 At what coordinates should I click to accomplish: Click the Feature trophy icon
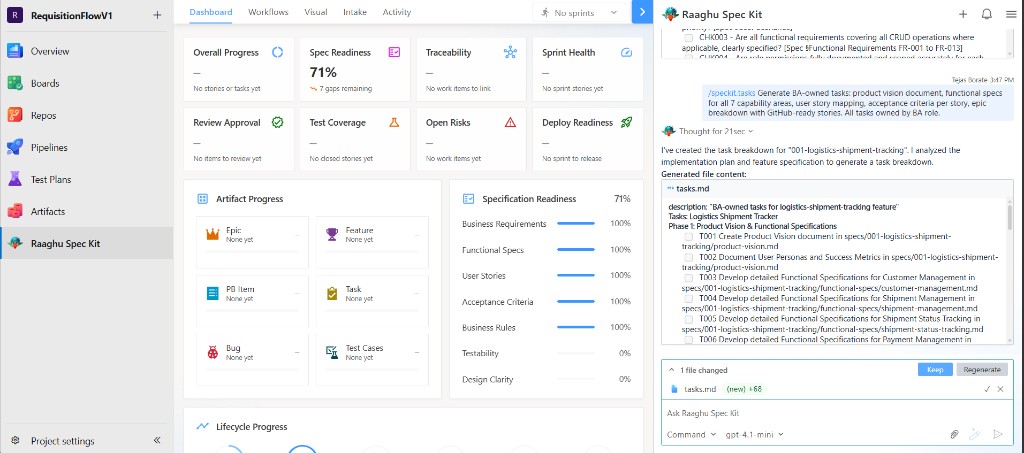coord(332,234)
